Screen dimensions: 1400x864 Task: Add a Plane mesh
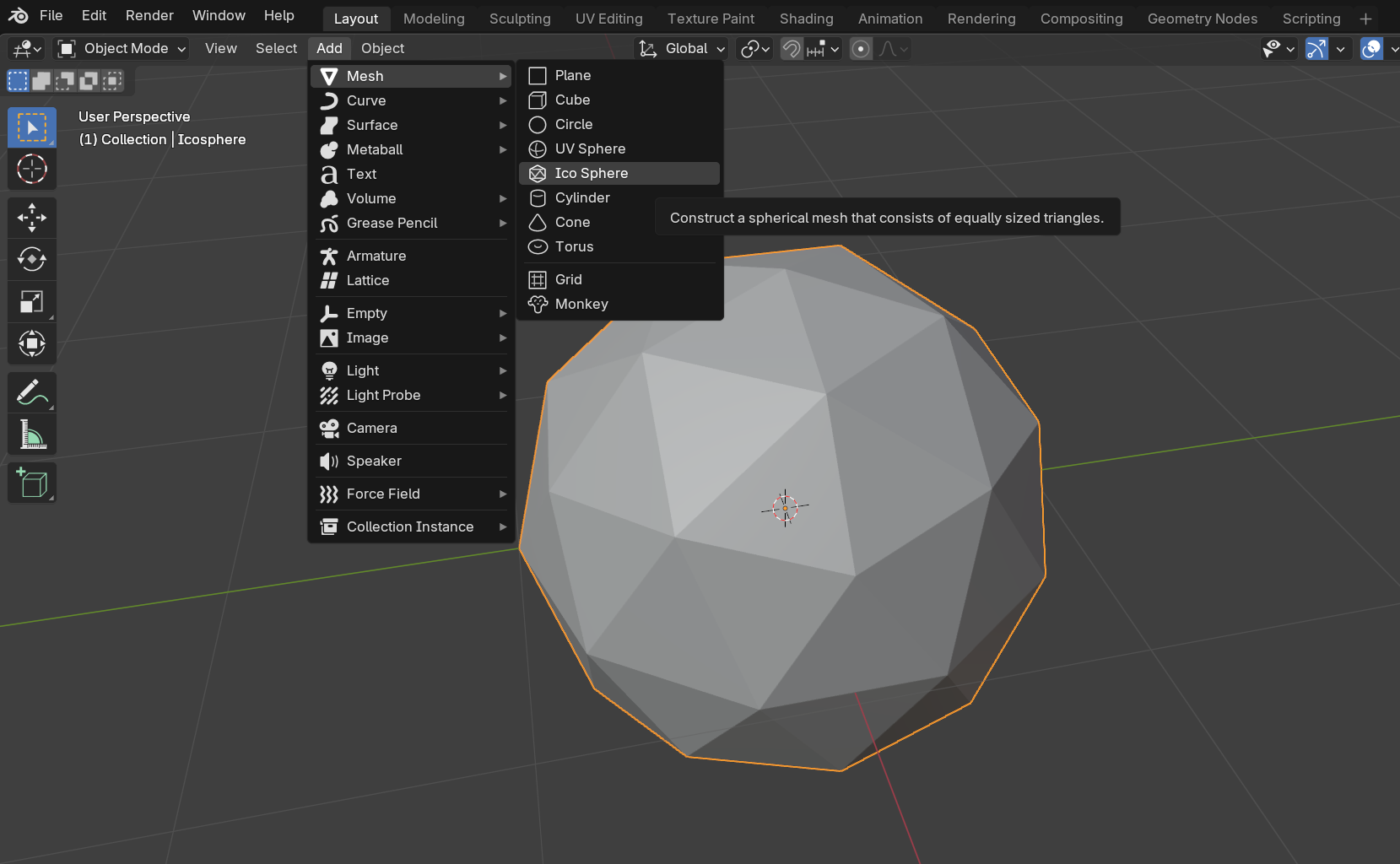pos(619,75)
